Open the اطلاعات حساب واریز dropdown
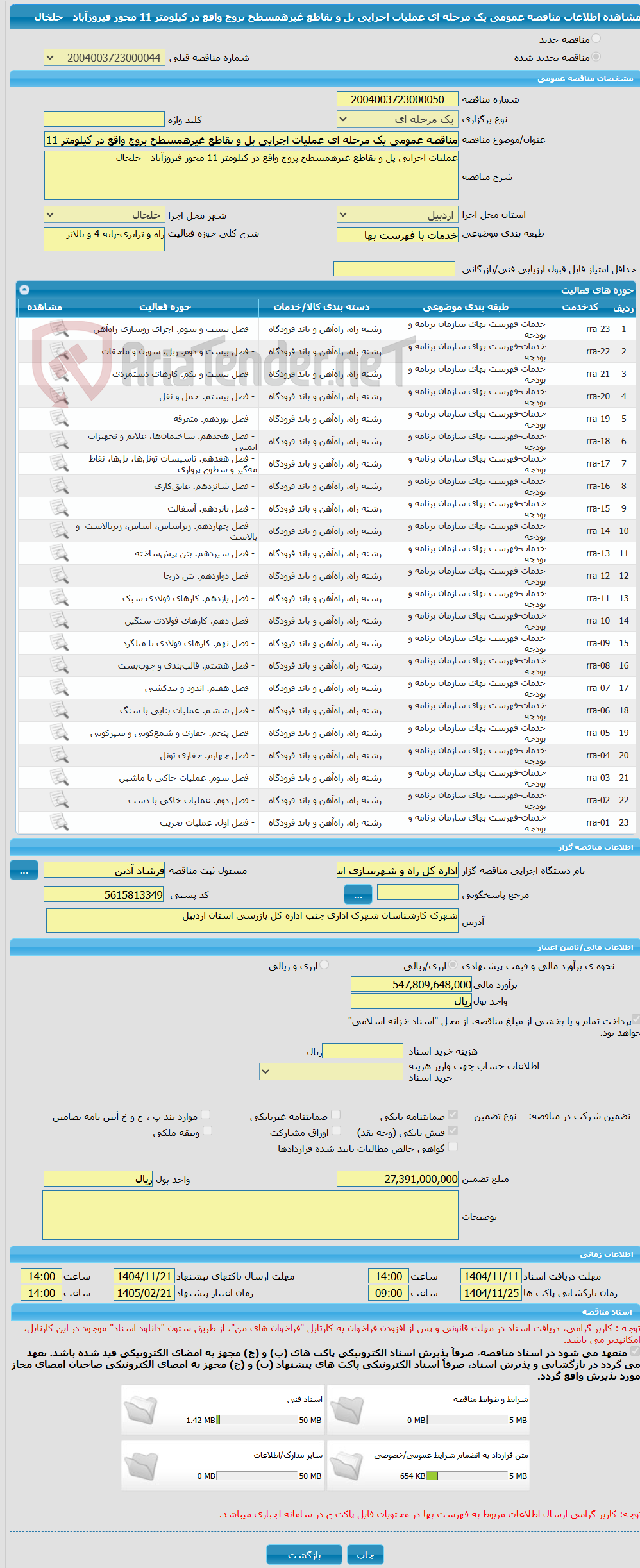This screenshot has height=1568, width=640. 331,1071
